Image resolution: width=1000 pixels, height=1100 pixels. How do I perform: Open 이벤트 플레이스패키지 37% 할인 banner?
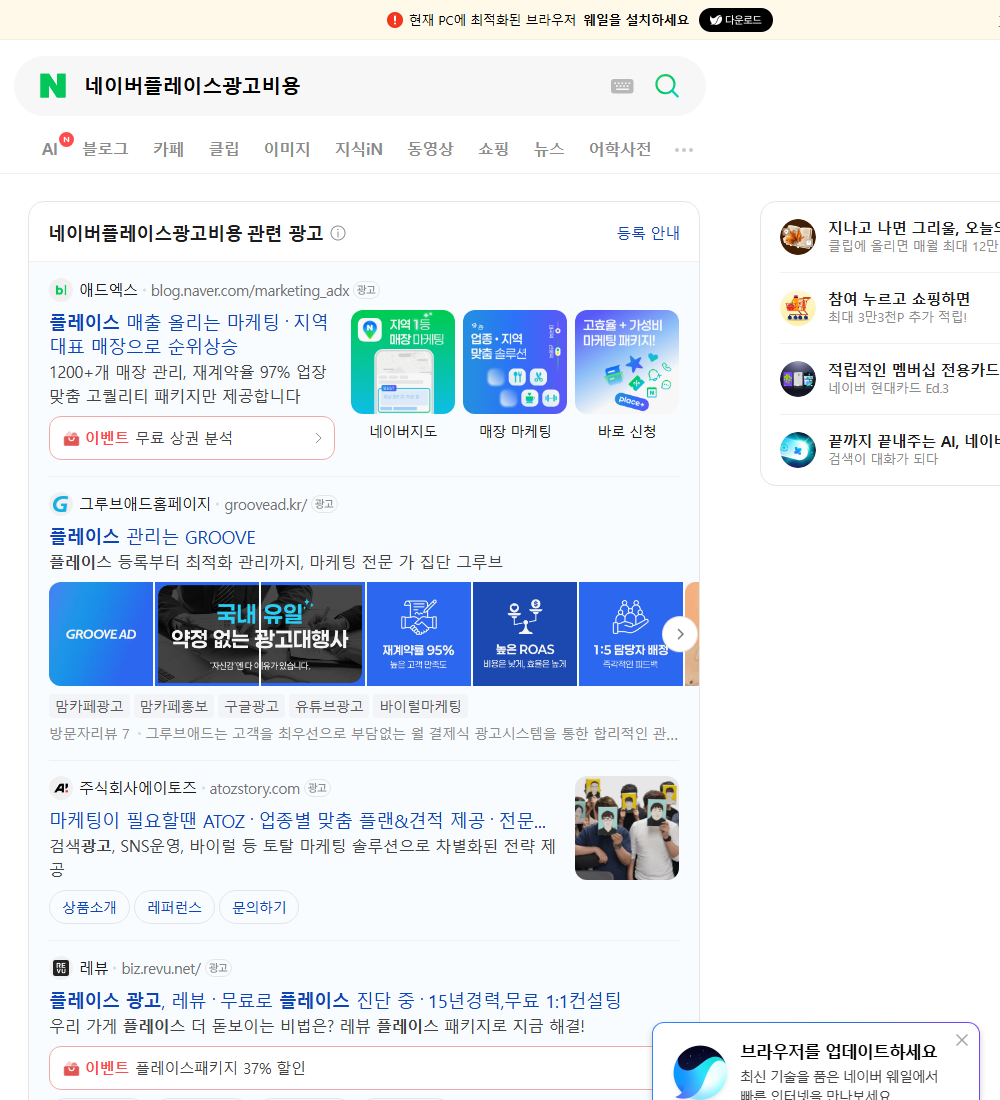coord(351,1068)
